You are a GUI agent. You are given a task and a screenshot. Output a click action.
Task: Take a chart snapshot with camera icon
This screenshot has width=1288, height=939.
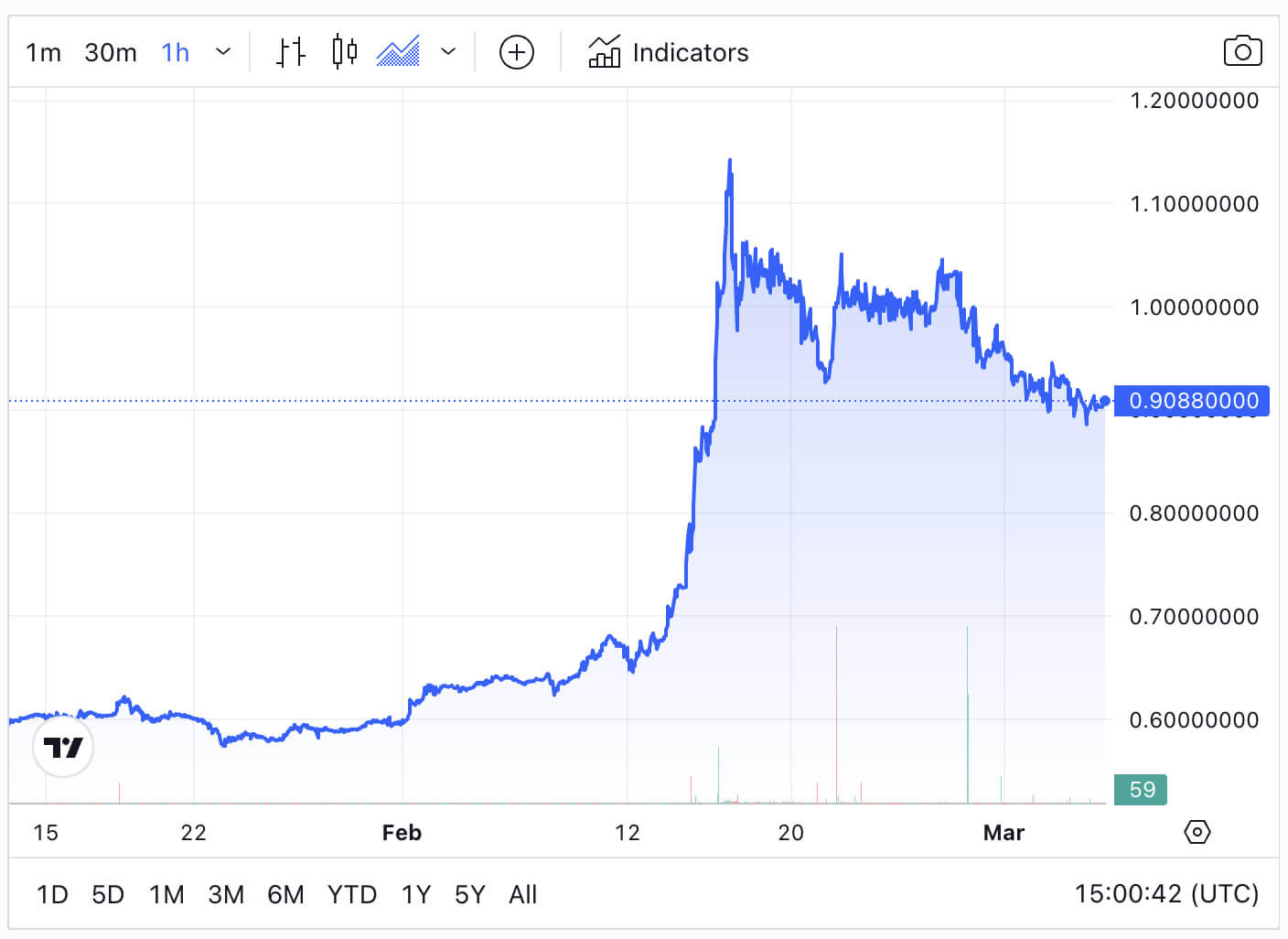pos(1242,51)
